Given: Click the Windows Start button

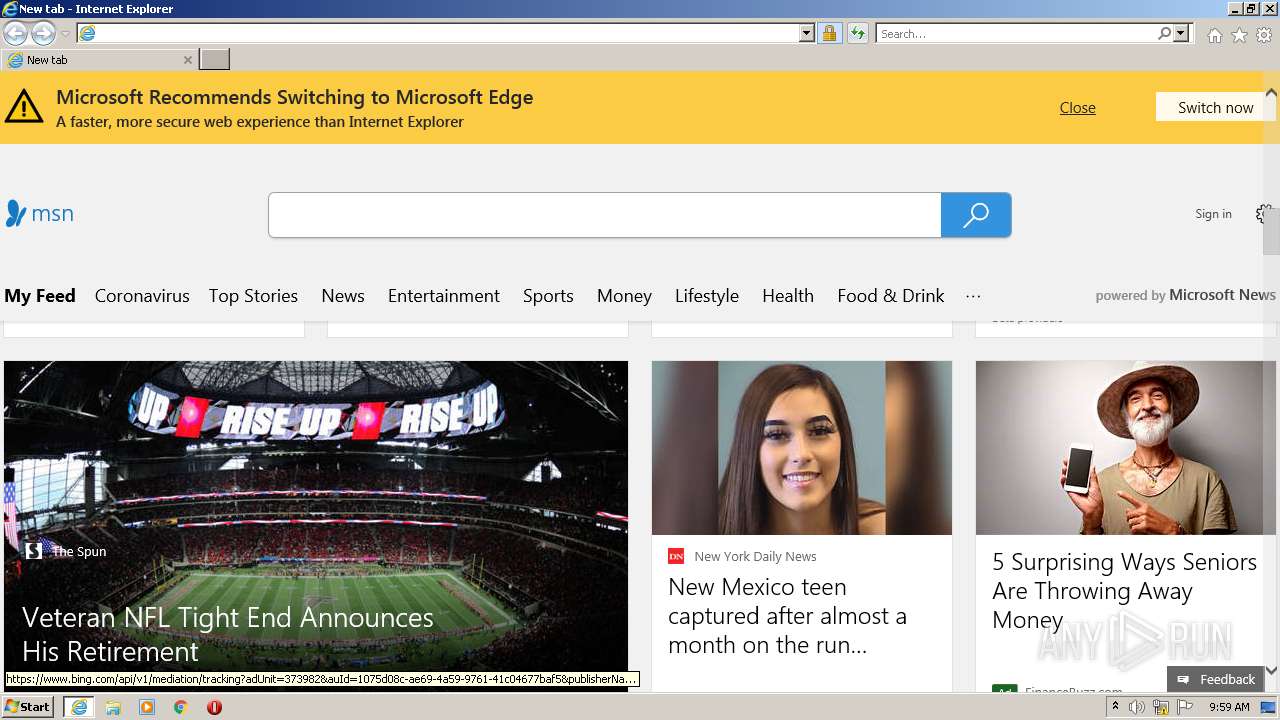Looking at the screenshot, I should click(x=27, y=706).
